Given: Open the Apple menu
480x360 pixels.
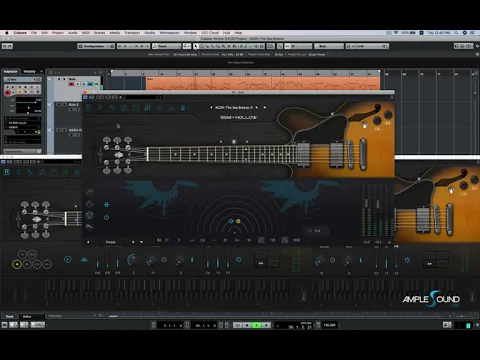Looking at the screenshot, I should point(6,33).
